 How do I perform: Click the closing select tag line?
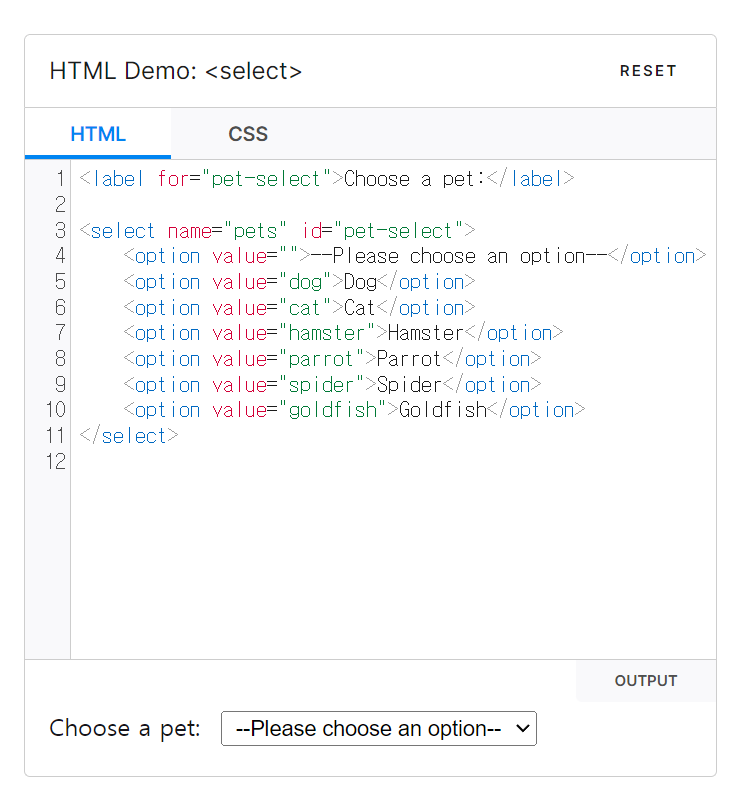[129, 436]
